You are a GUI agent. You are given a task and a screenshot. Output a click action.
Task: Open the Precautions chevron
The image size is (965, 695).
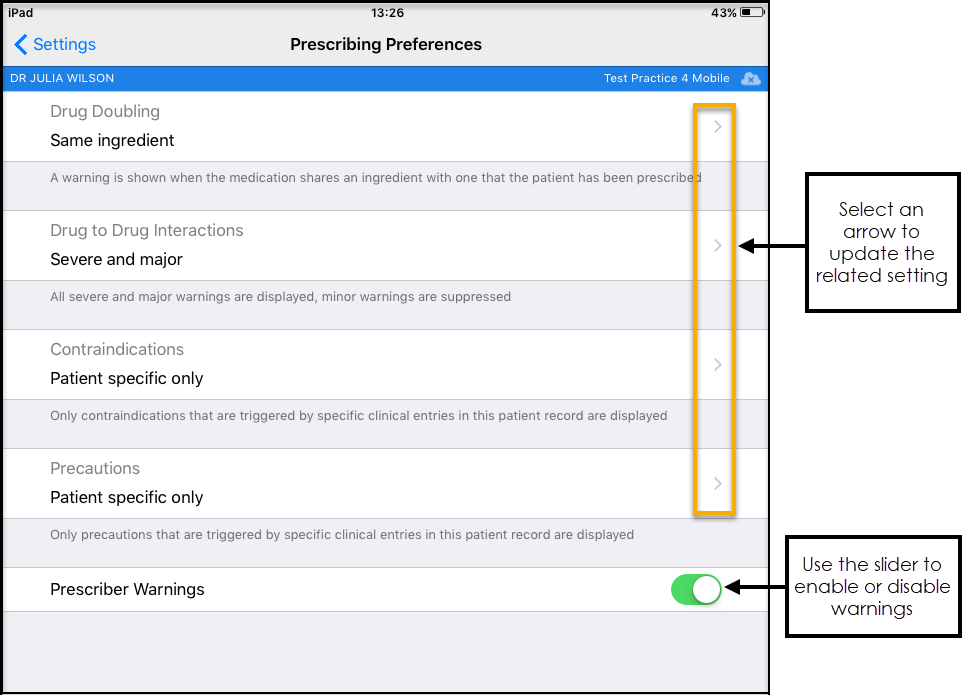(717, 483)
